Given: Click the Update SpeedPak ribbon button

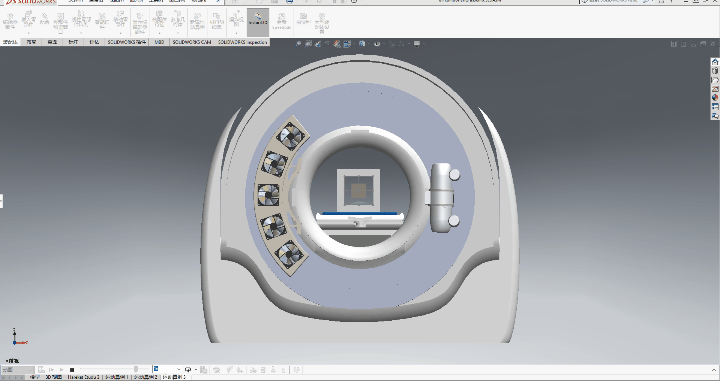Looking at the screenshot, I should [x=281, y=22].
